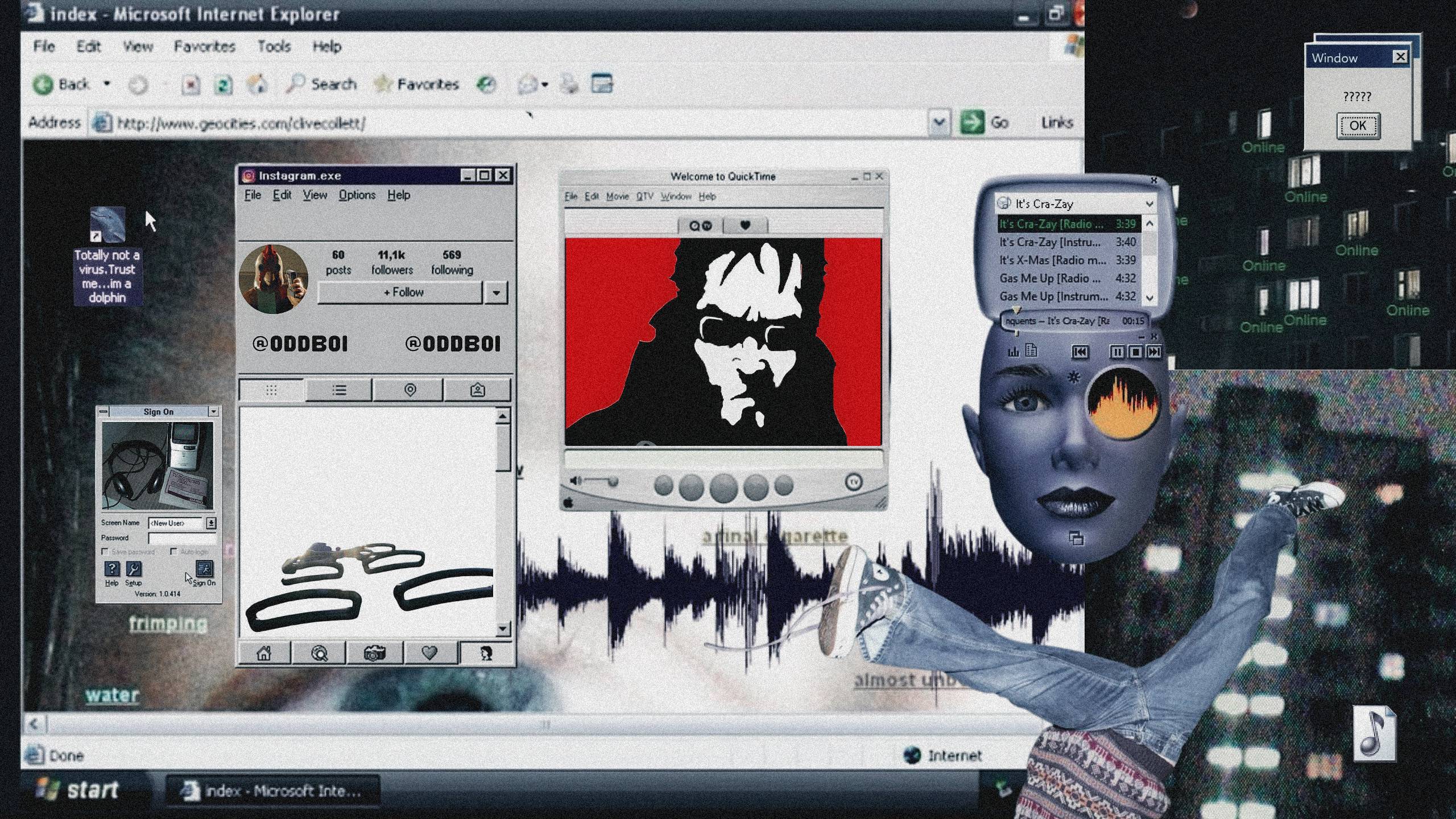Open the IE address bar dropdown
The width and height of the screenshot is (1456, 819).
(x=939, y=122)
